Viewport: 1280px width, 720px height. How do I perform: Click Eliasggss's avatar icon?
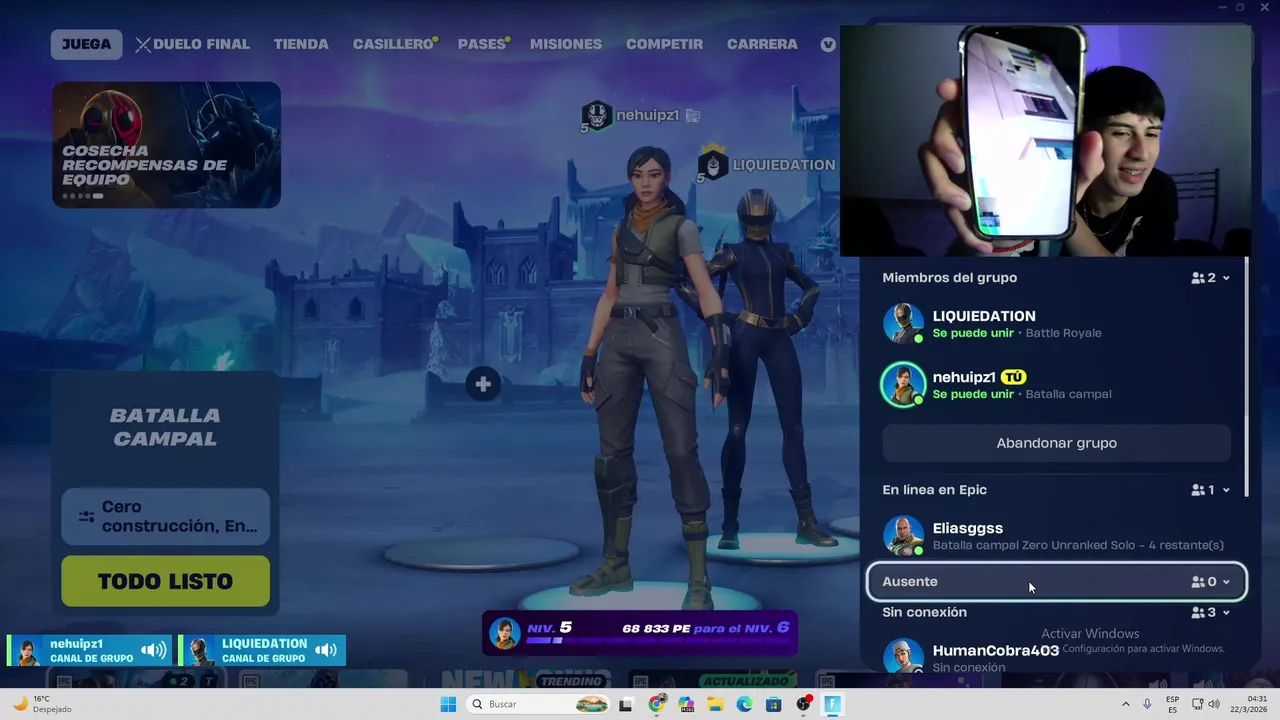(903, 536)
